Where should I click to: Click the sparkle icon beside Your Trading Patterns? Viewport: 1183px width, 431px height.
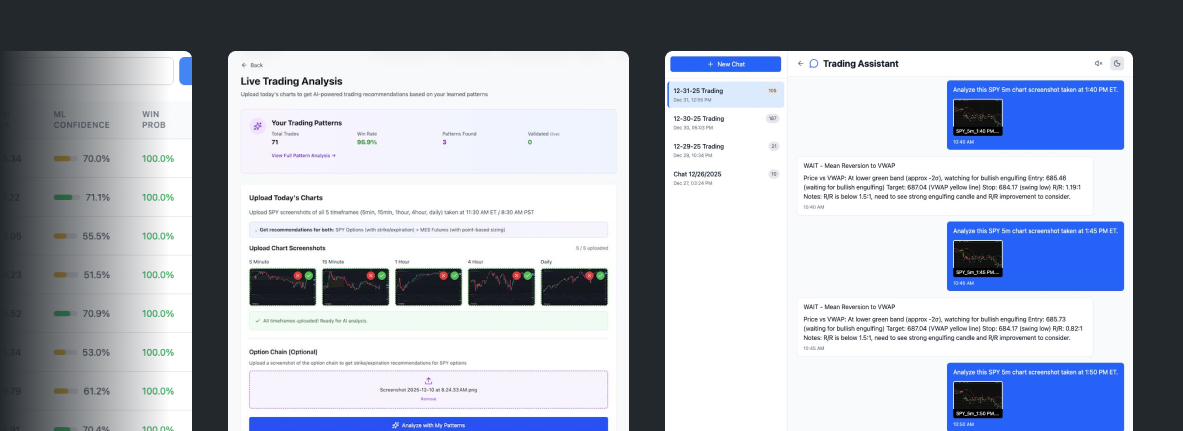point(257,126)
